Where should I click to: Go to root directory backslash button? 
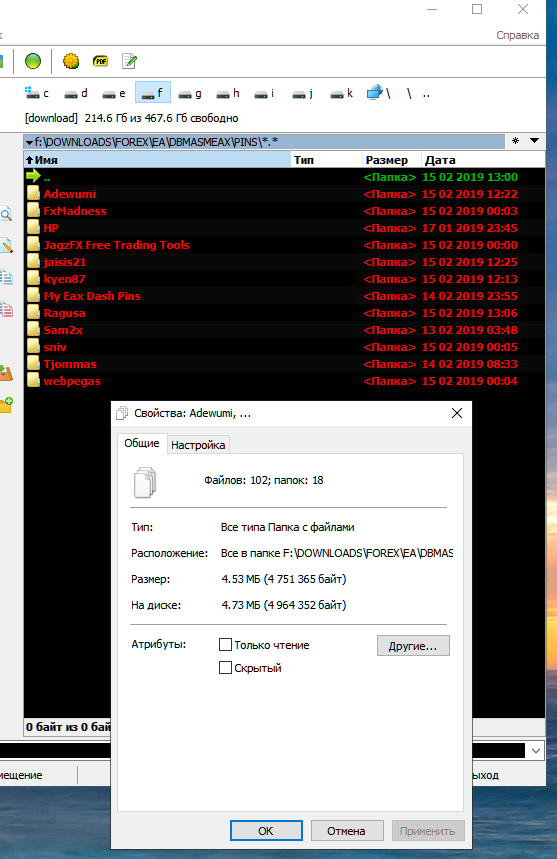pos(409,93)
